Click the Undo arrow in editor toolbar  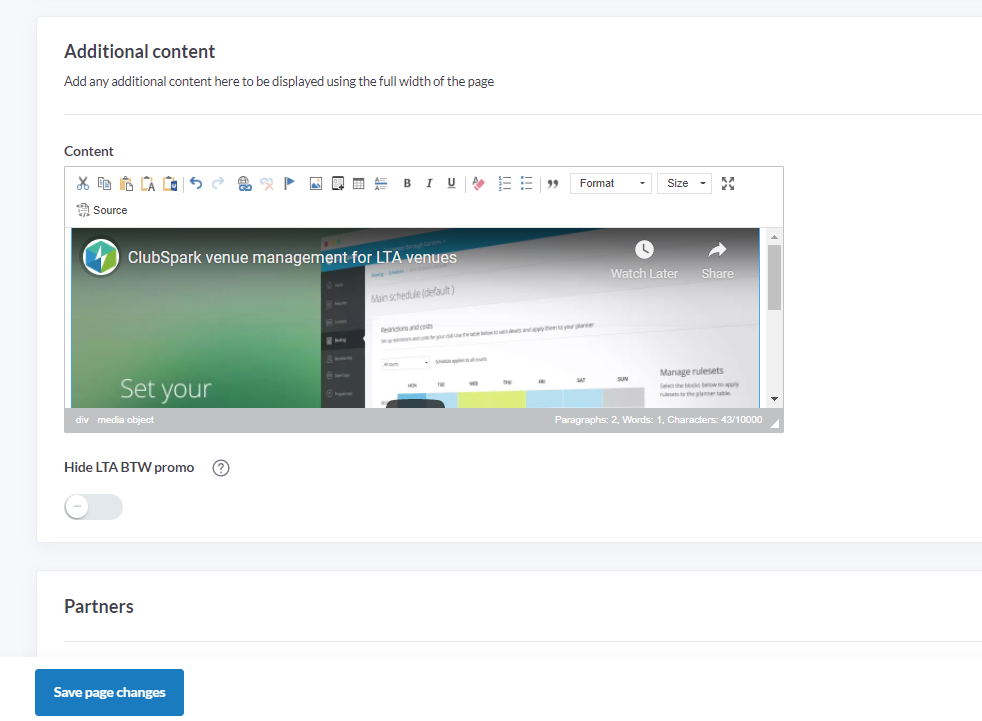(x=196, y=183)
